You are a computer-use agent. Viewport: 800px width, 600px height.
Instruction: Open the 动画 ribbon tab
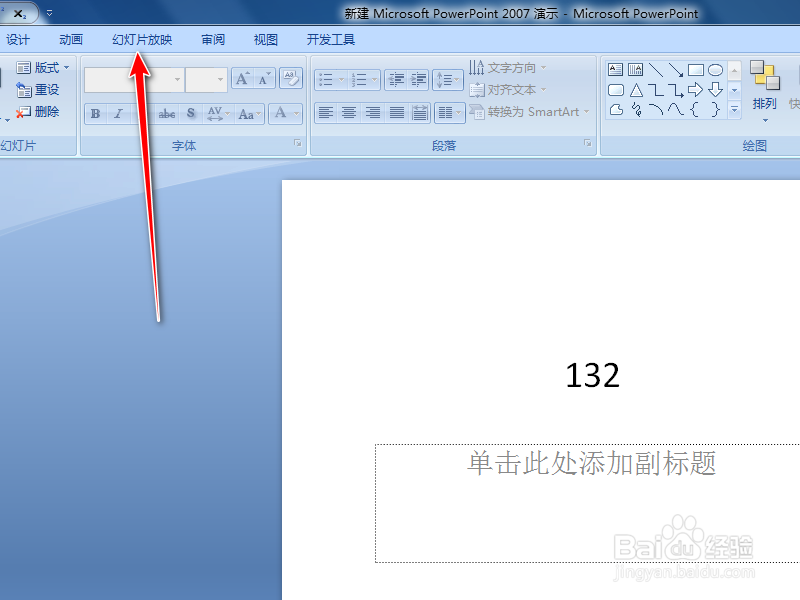tap(71, 40)
